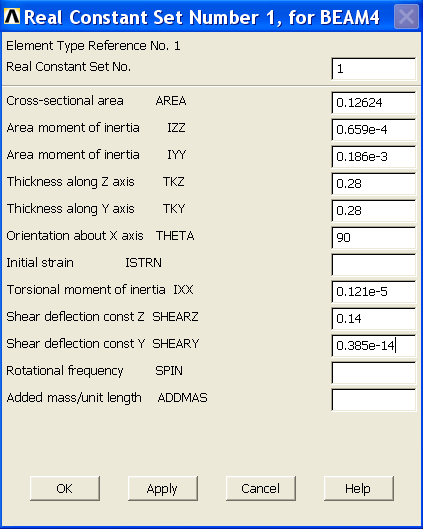Click the empty ISTRN initial strain field
Screen dimensions: 423x529
tap(374, 265)
